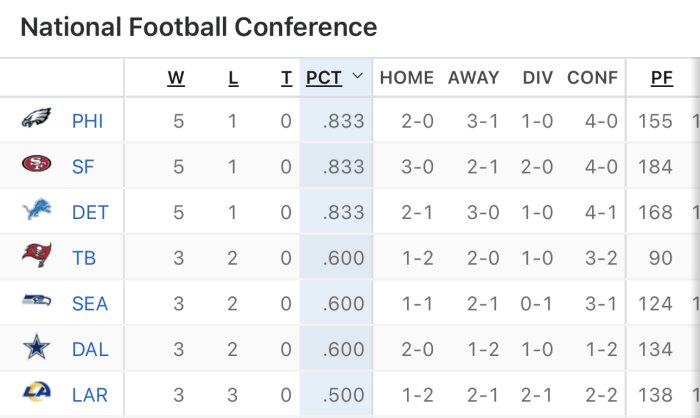Screen dimensions: 700x418
Task: Sort standings by W column header
Action: click(176, 77)
